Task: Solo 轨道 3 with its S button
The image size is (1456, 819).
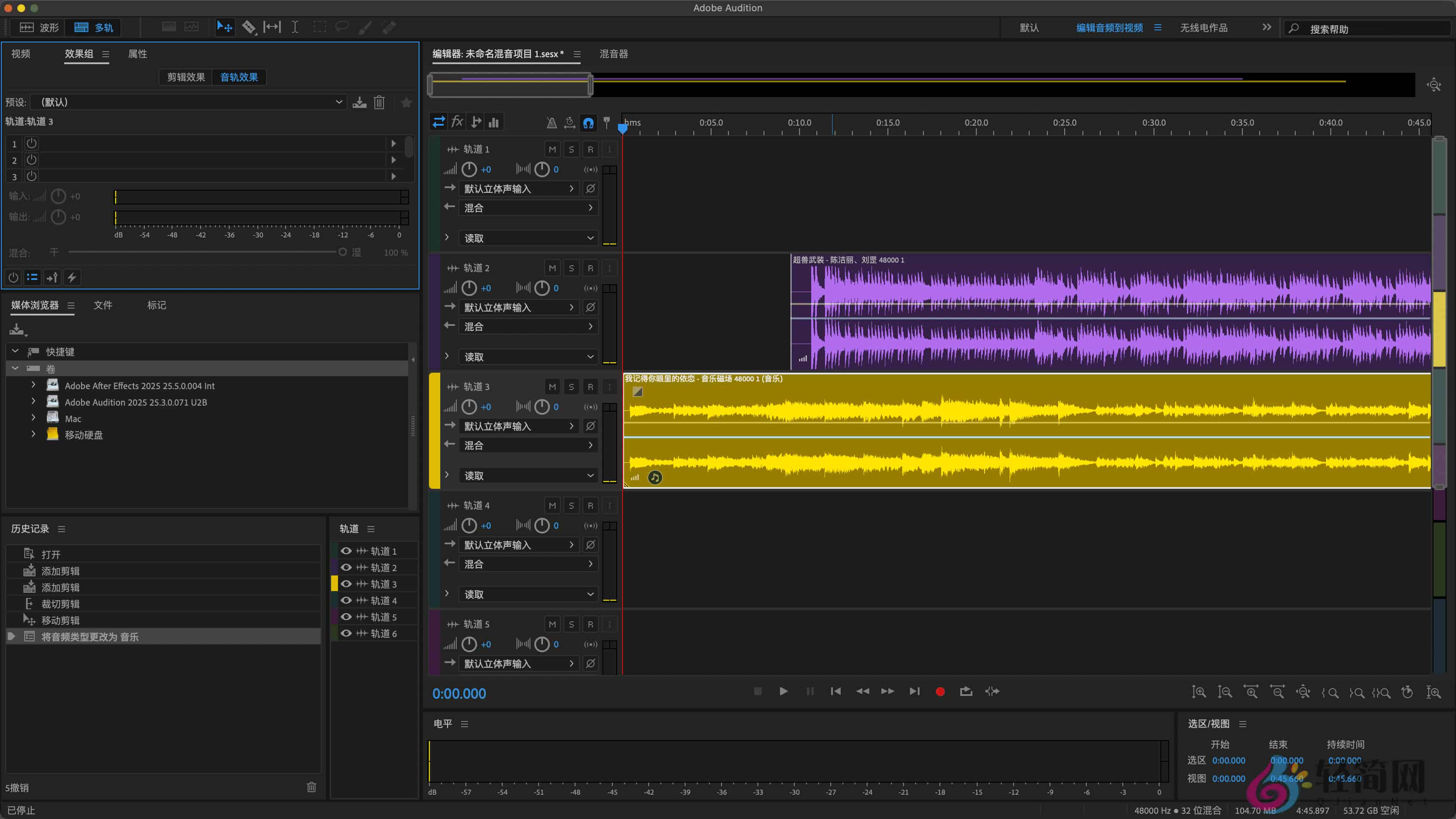Action: [x=572, y=387]
